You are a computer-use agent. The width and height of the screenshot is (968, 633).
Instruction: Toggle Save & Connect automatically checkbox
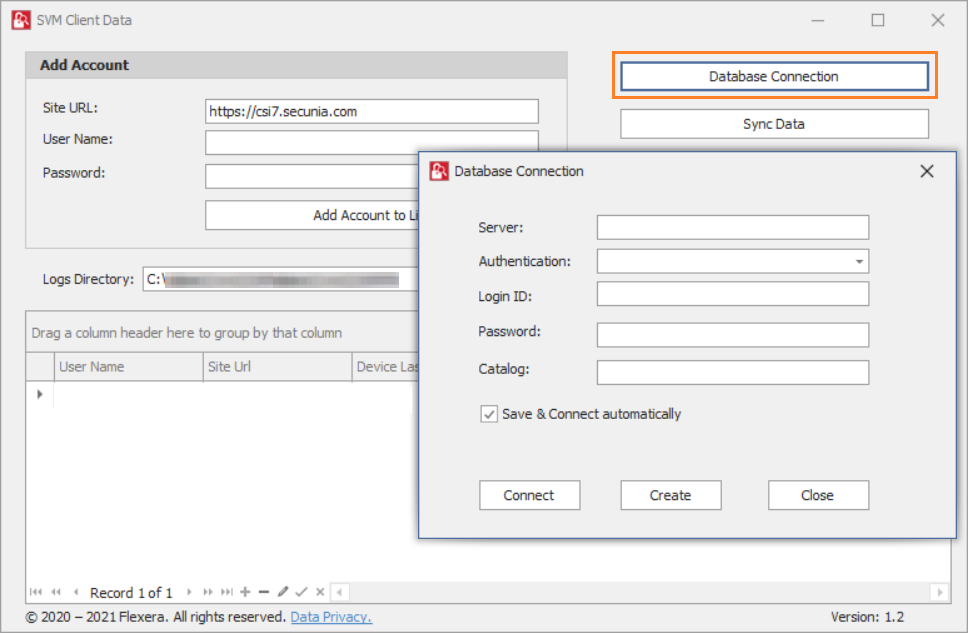[489, 414]
